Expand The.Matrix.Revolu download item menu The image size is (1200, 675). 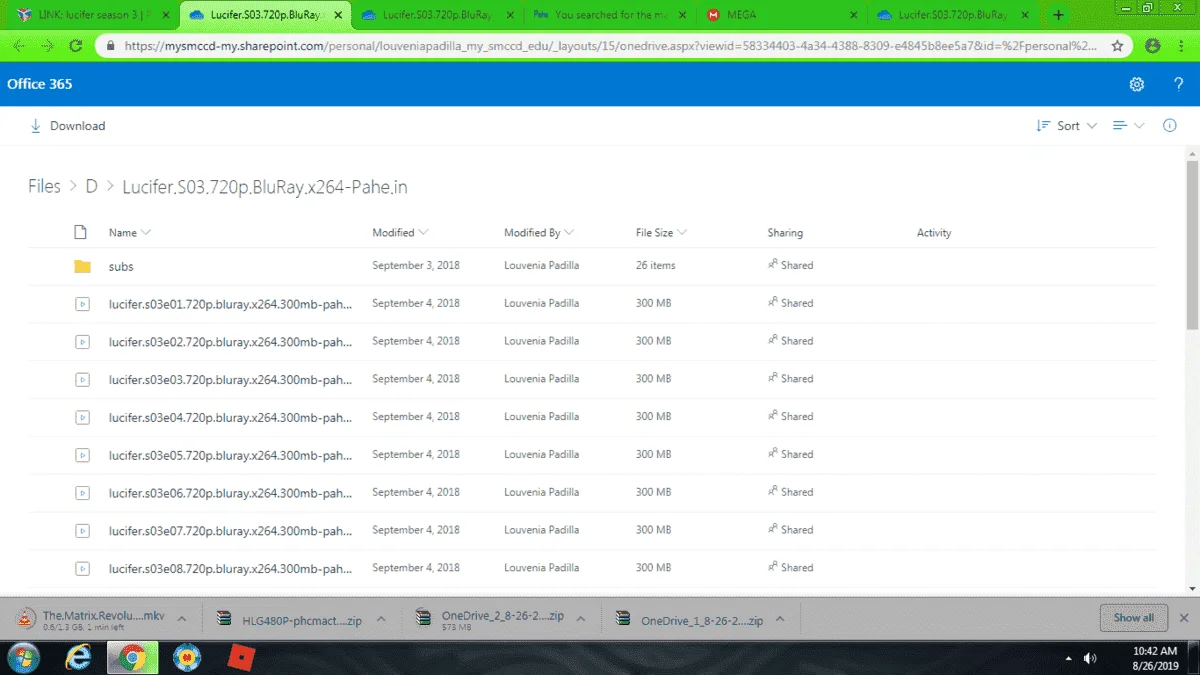182,619
